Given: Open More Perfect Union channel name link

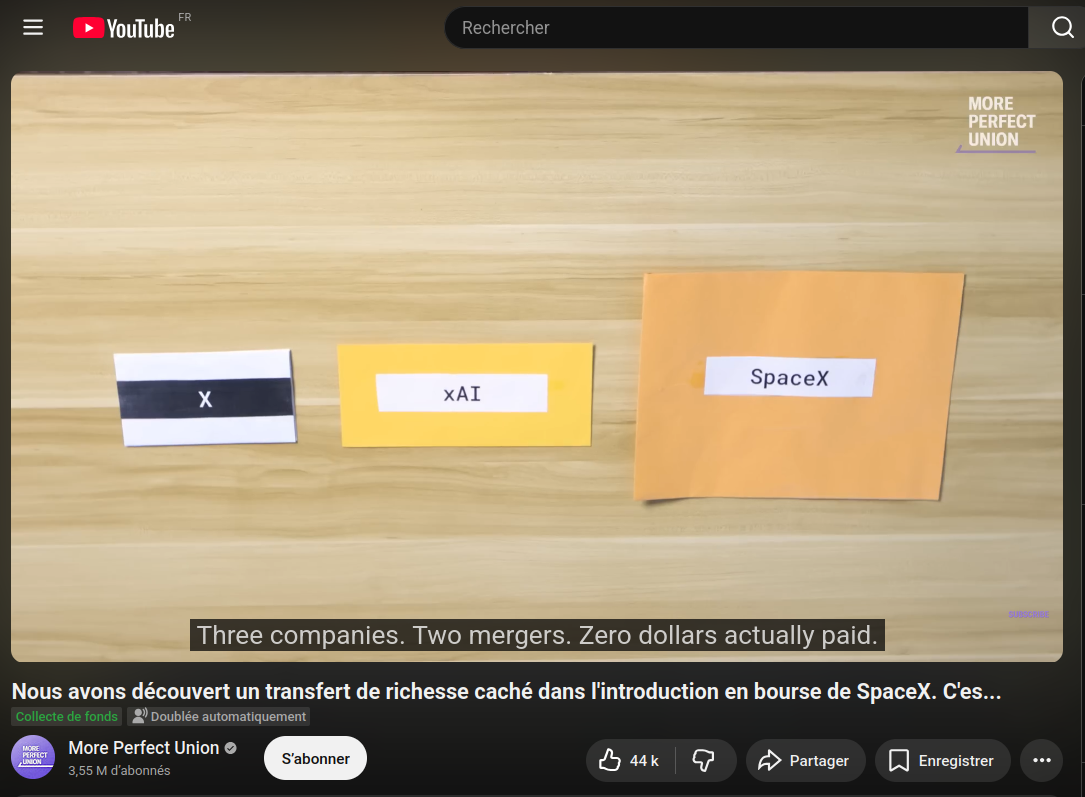Looking at the screenshot, I should point(143,748).
